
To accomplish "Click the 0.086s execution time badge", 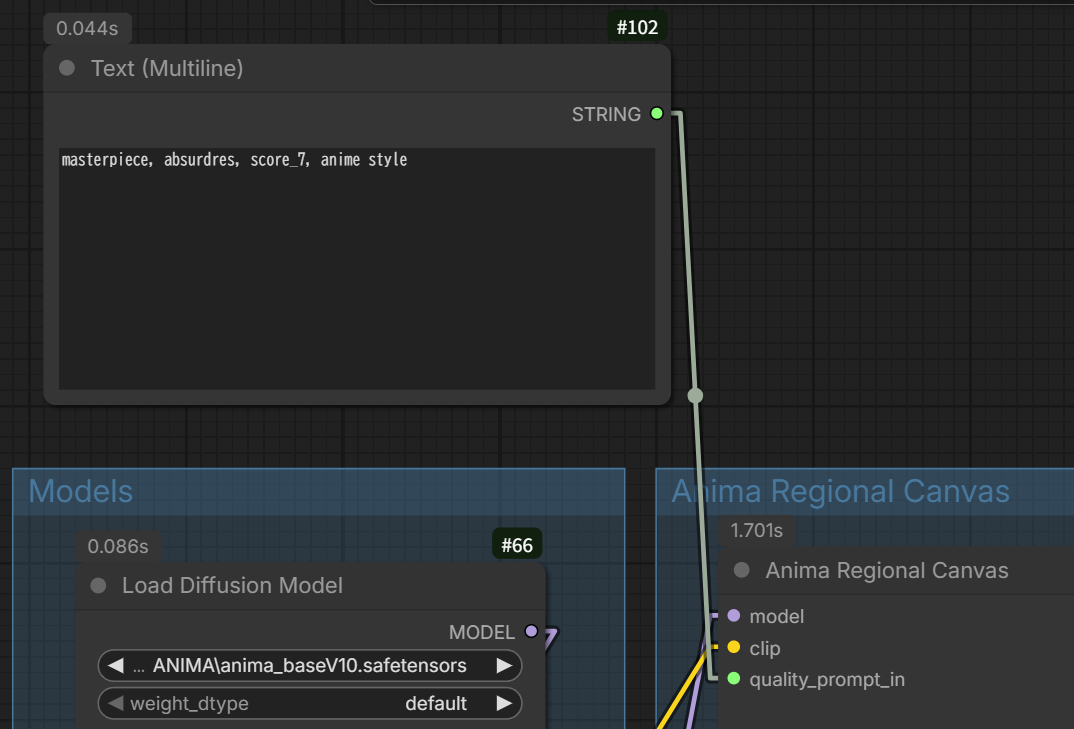I will point(118,546).
